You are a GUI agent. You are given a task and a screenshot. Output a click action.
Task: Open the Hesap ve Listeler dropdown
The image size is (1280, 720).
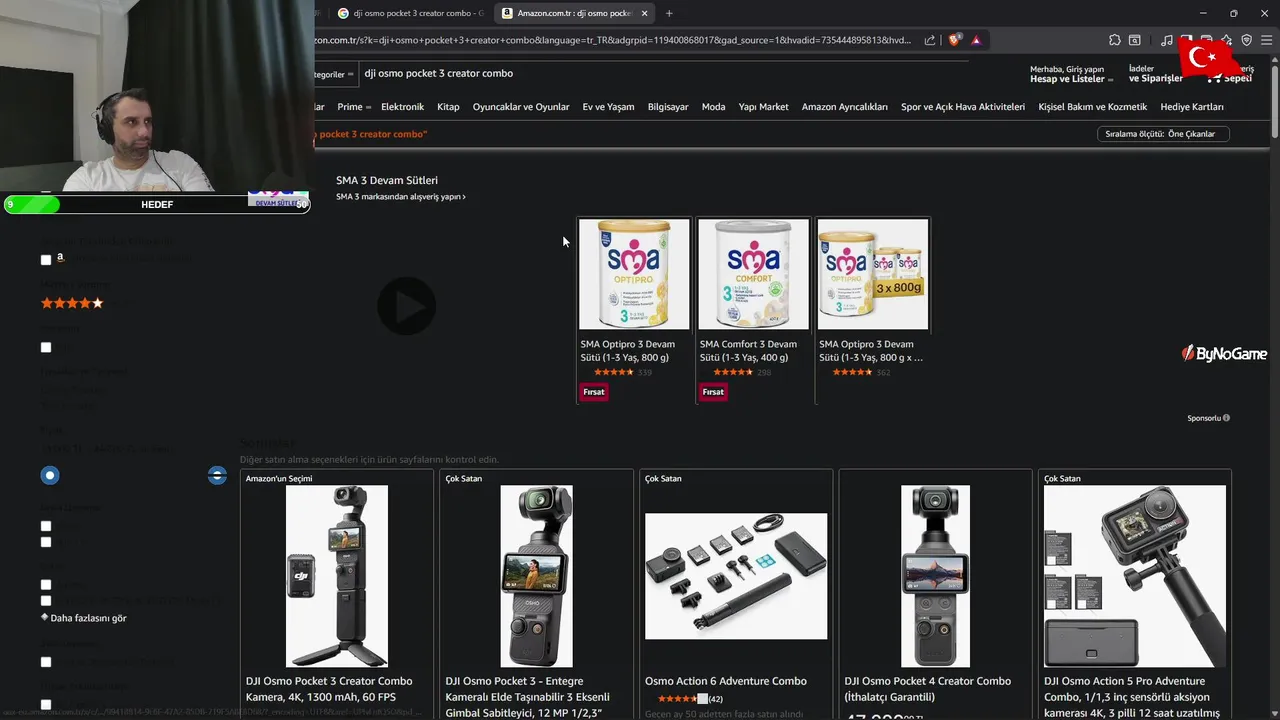coord(1071,74)
